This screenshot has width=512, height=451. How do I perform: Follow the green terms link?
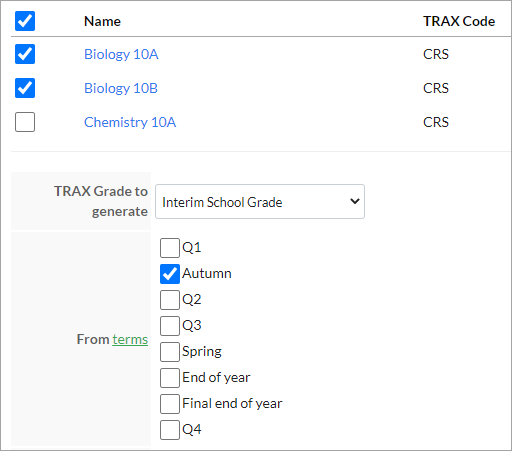130,339
